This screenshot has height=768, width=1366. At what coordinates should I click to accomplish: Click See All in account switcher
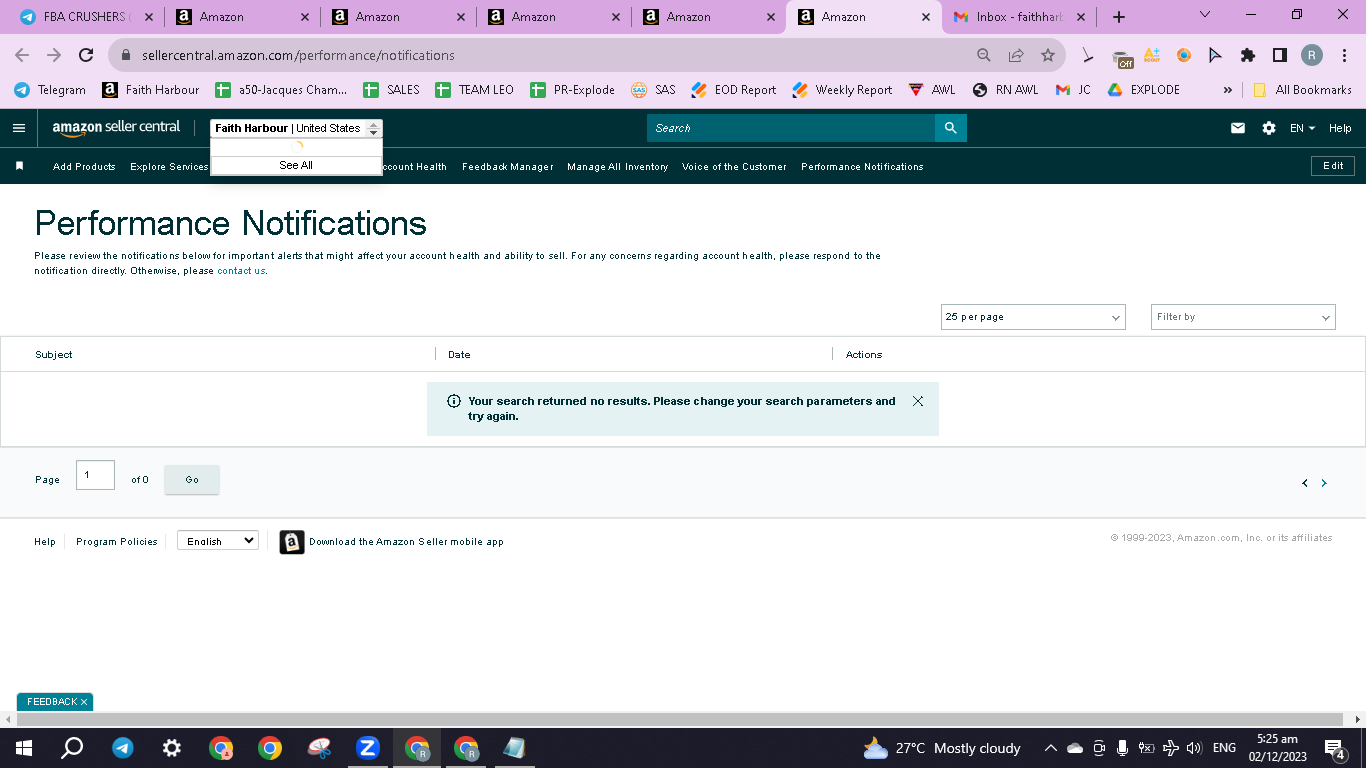[296, 165]
